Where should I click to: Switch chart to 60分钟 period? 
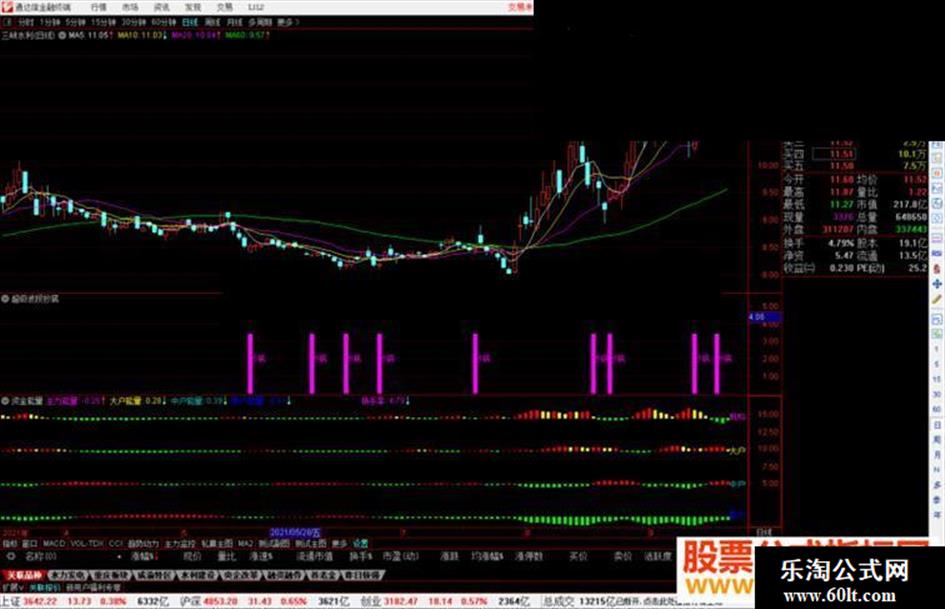click(x=163, y=22)
